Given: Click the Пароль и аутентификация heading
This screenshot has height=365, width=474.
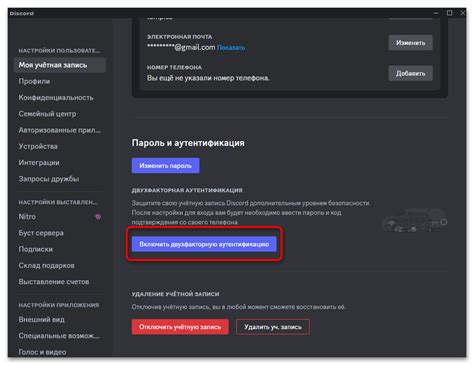Looking at the screenshot, I should (x=188, y=143).
